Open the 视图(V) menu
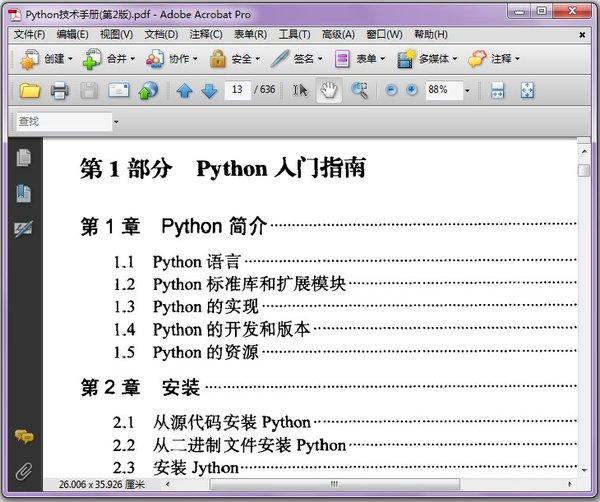Viewport: 600px width, 502px height. [116, 35]
